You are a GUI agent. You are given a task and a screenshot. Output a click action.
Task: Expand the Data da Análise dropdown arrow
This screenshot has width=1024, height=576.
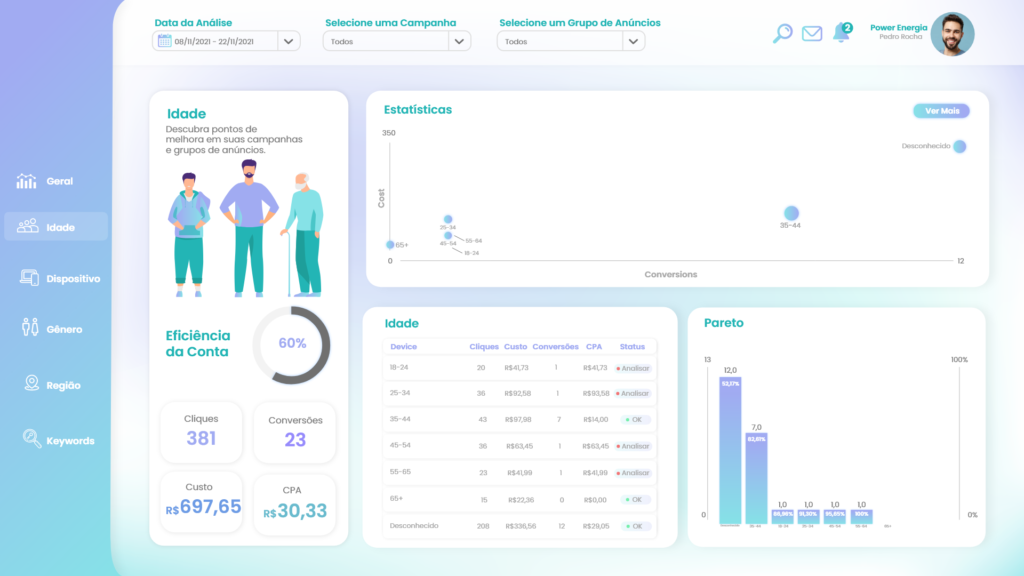tap(288, 41)
